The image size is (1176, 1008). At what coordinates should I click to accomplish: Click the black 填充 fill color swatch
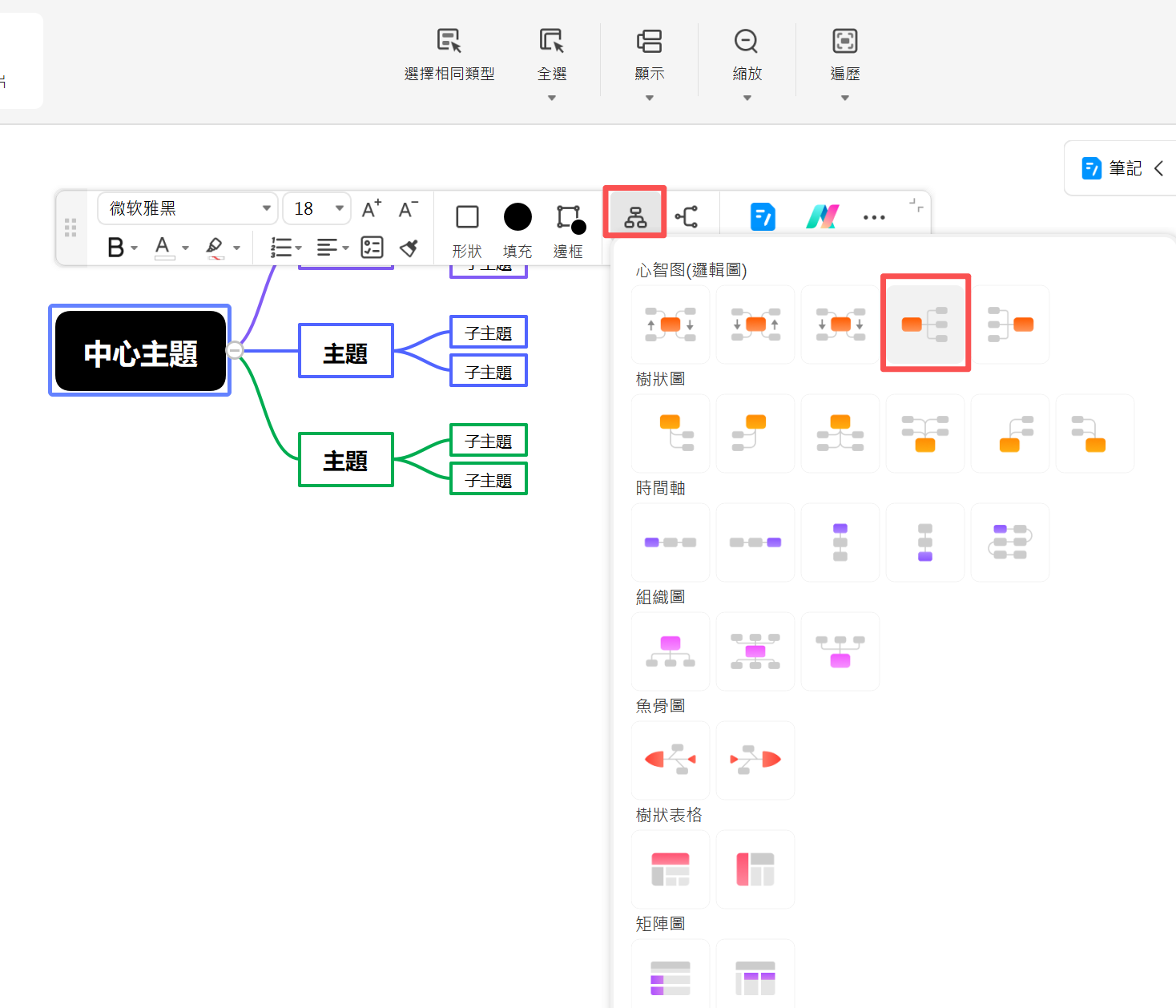point(518,217)
